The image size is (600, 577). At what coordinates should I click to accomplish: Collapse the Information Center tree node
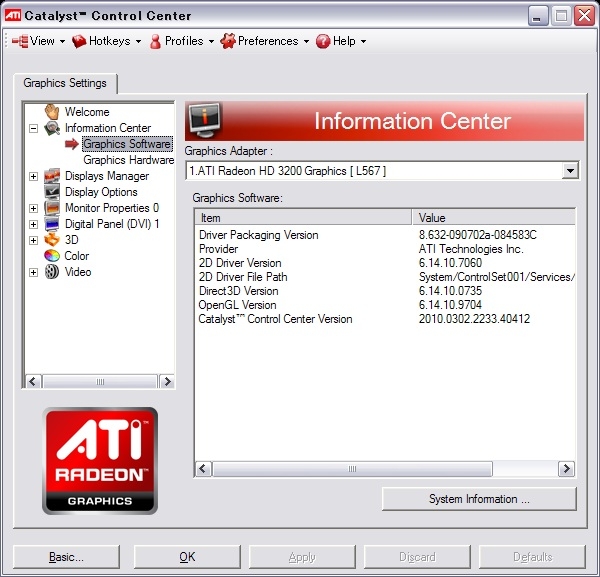[34, 128]
